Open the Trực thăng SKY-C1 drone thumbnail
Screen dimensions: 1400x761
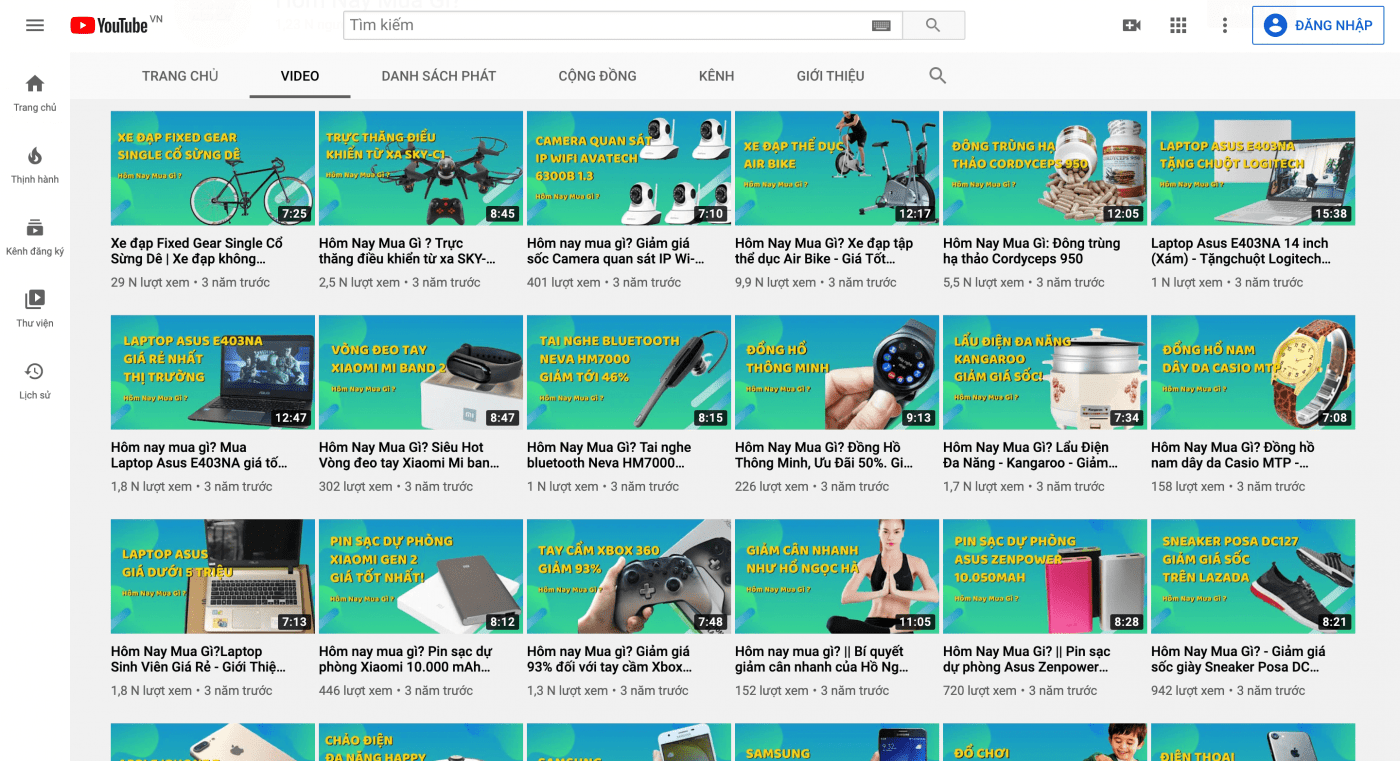pyautogui.click(x=421, y=168)
